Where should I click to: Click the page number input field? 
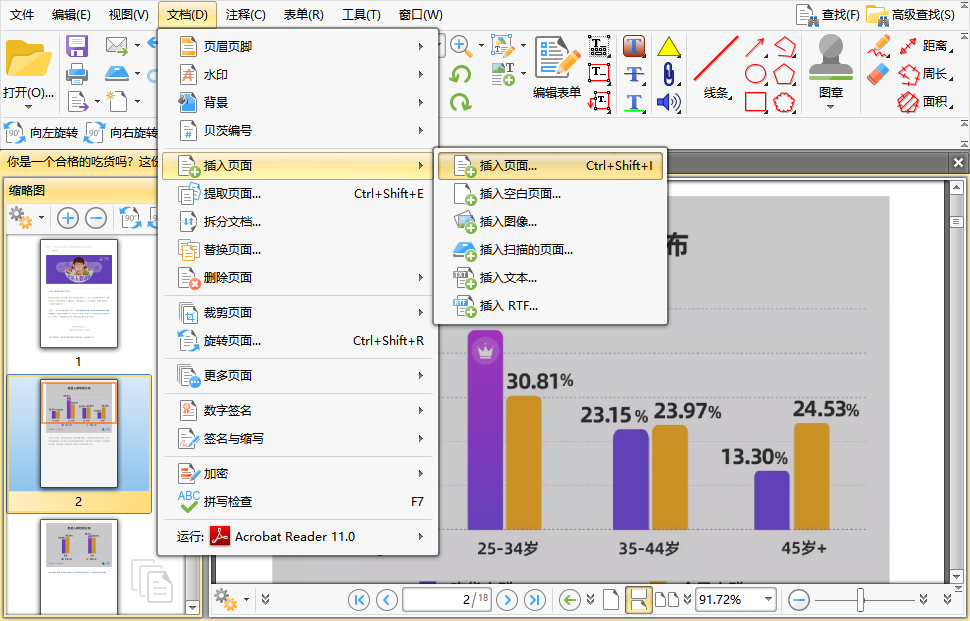pyautogui.click(x=447, y=599)
